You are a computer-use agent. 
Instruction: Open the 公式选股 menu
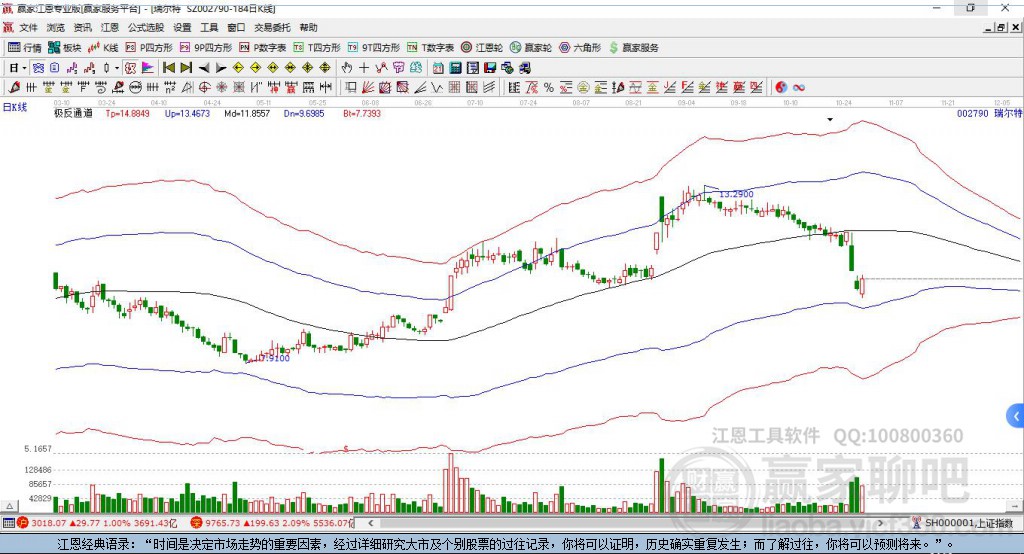click(x=146, y=27)
